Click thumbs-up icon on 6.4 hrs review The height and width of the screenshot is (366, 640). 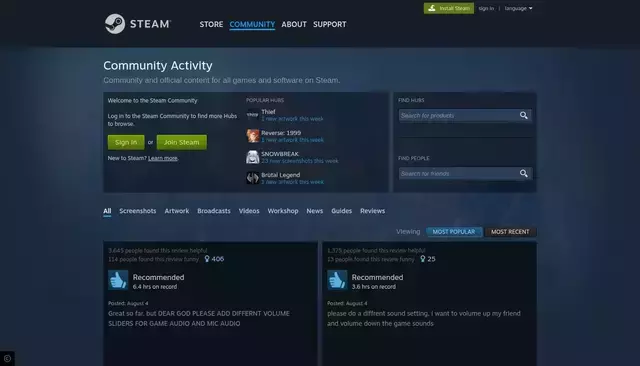(118, 280)
